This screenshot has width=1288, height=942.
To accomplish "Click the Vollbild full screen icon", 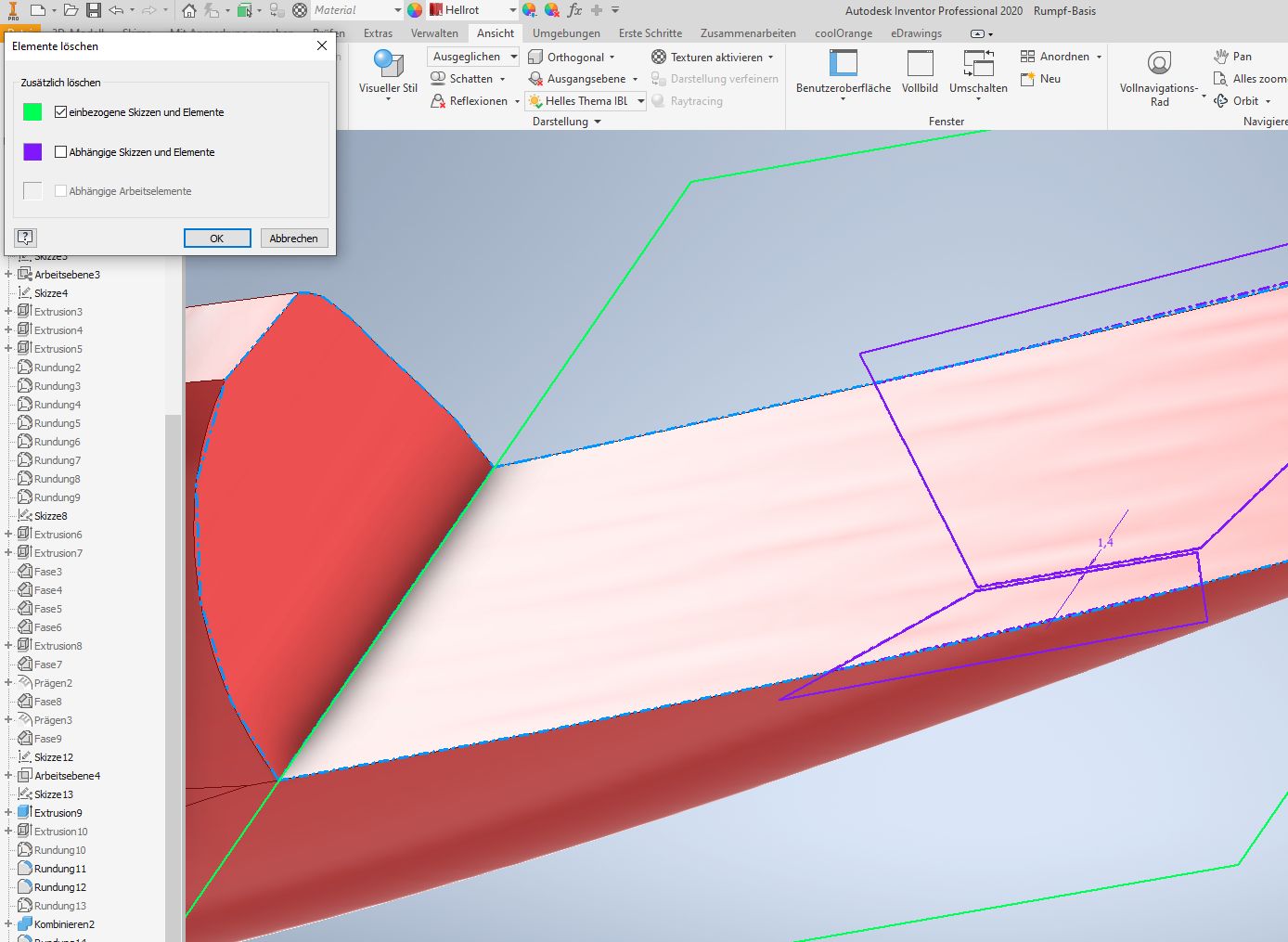I will point(920,64).
